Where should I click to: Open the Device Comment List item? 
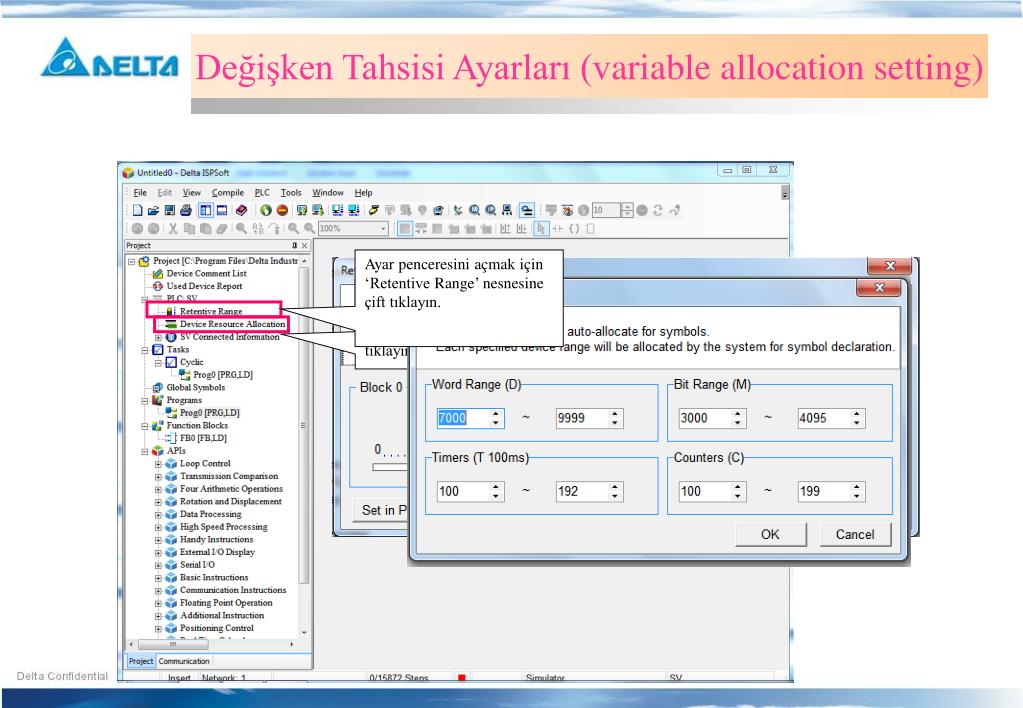(206, 273)
